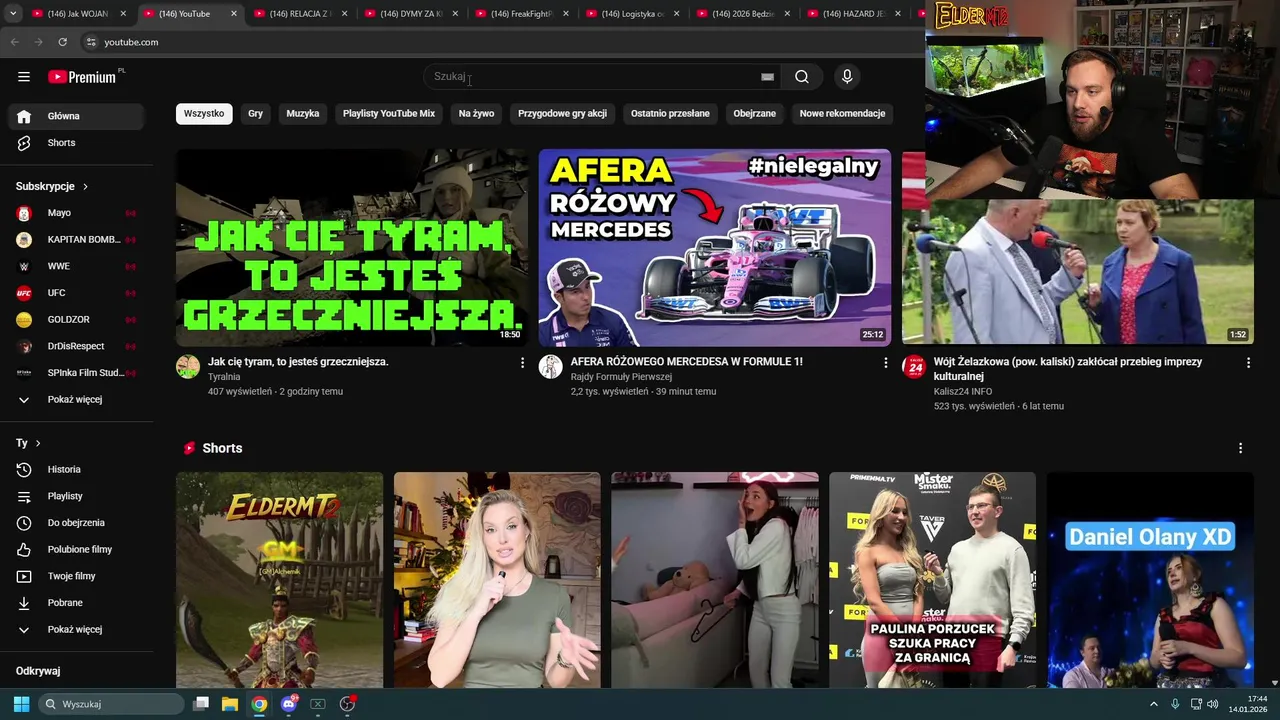Open Kalisz24 channel avatar

[914, 367]
